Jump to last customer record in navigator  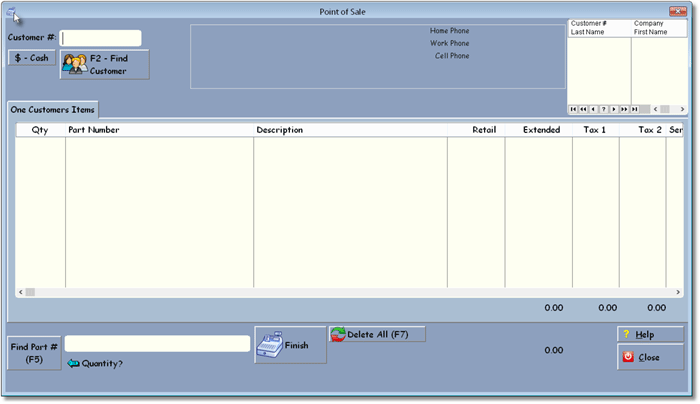pyautogui.click(x=635, y=109)
